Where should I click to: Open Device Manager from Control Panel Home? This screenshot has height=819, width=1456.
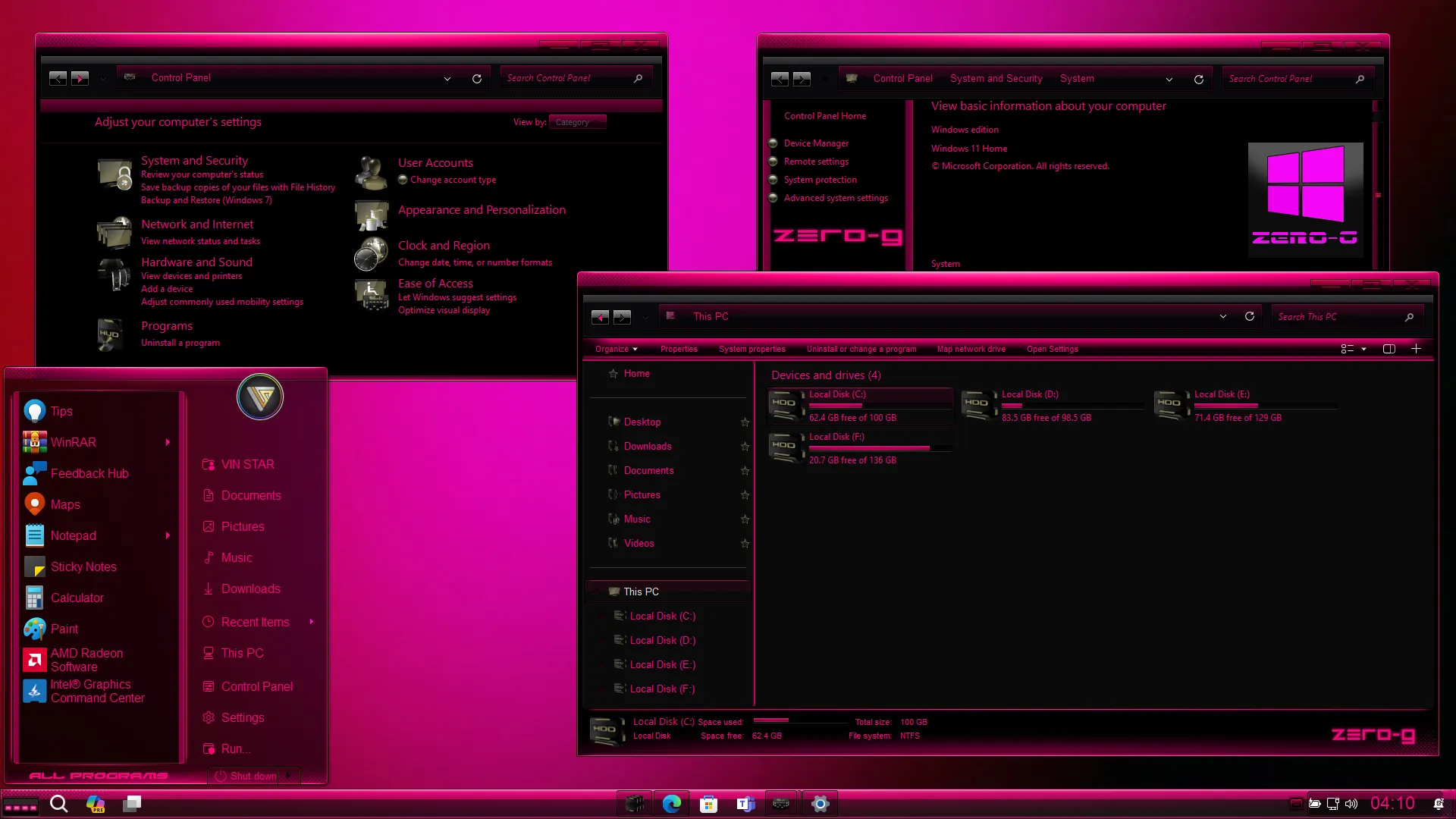(x=817, y=143)
